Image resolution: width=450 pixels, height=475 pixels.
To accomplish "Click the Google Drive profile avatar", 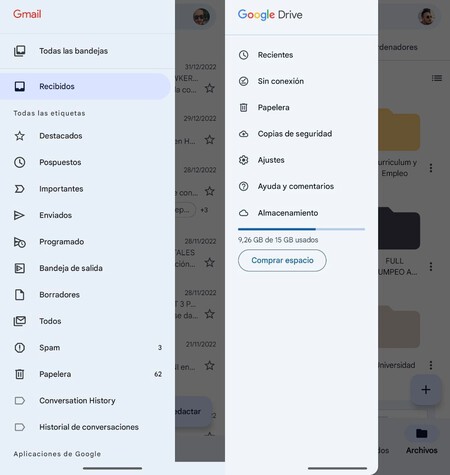I will [x=426, y=16].
